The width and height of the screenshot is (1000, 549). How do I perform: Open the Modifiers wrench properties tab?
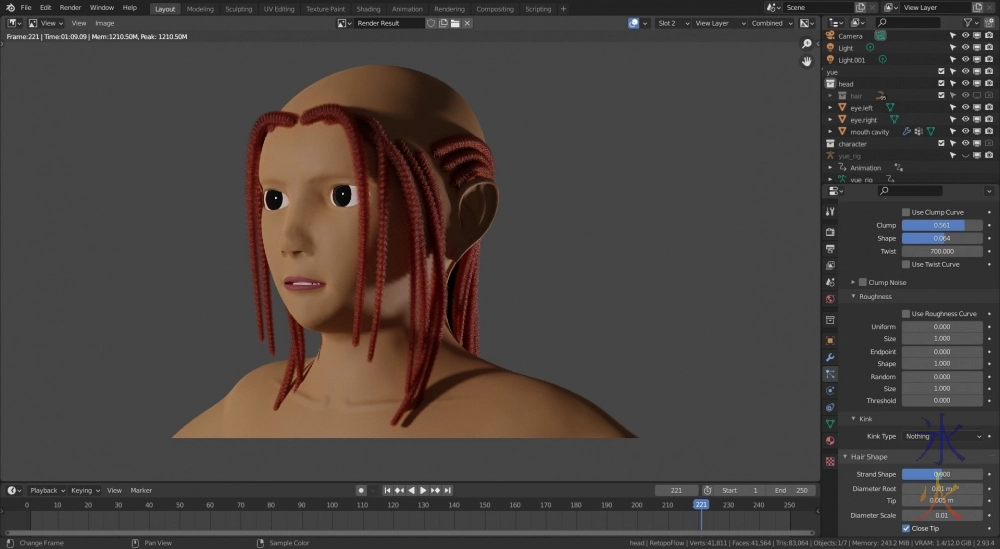point(830,357)
